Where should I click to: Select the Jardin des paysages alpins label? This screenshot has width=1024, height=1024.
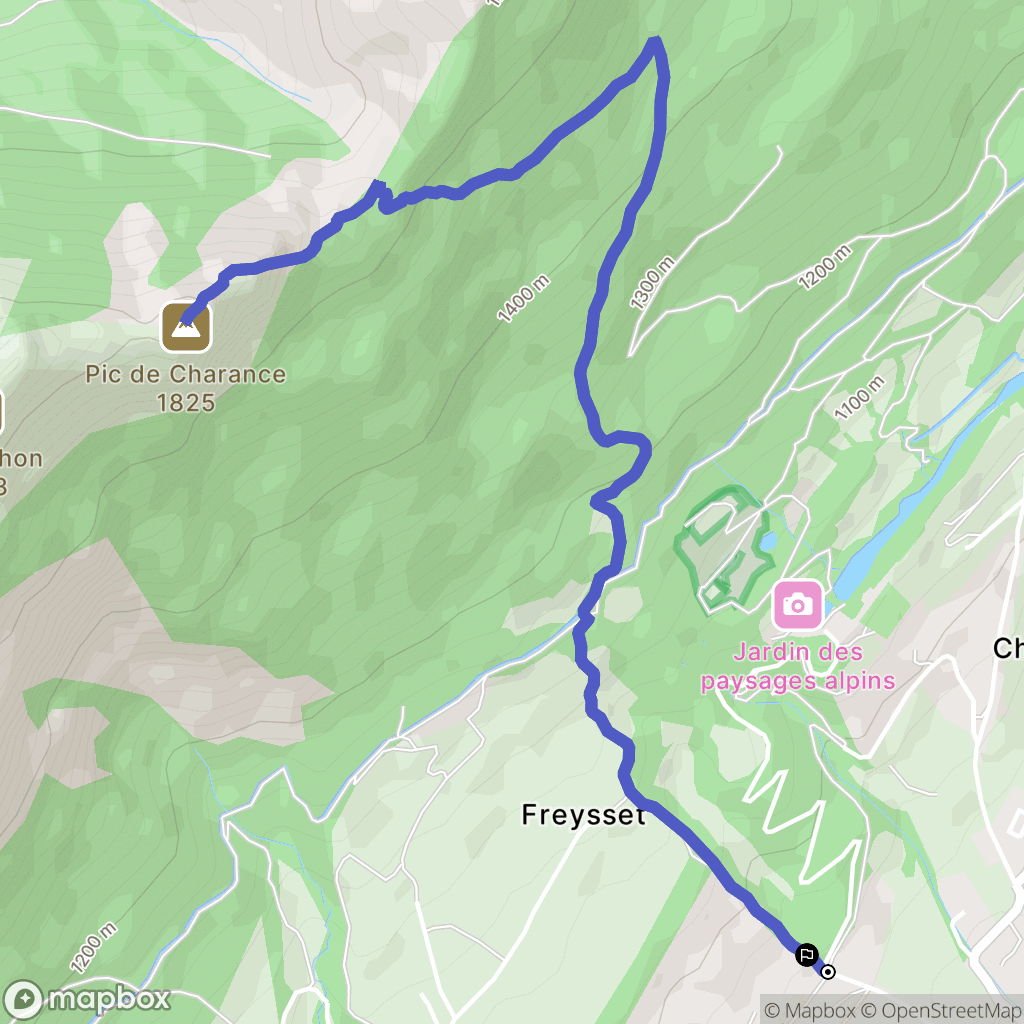(797, 666)
